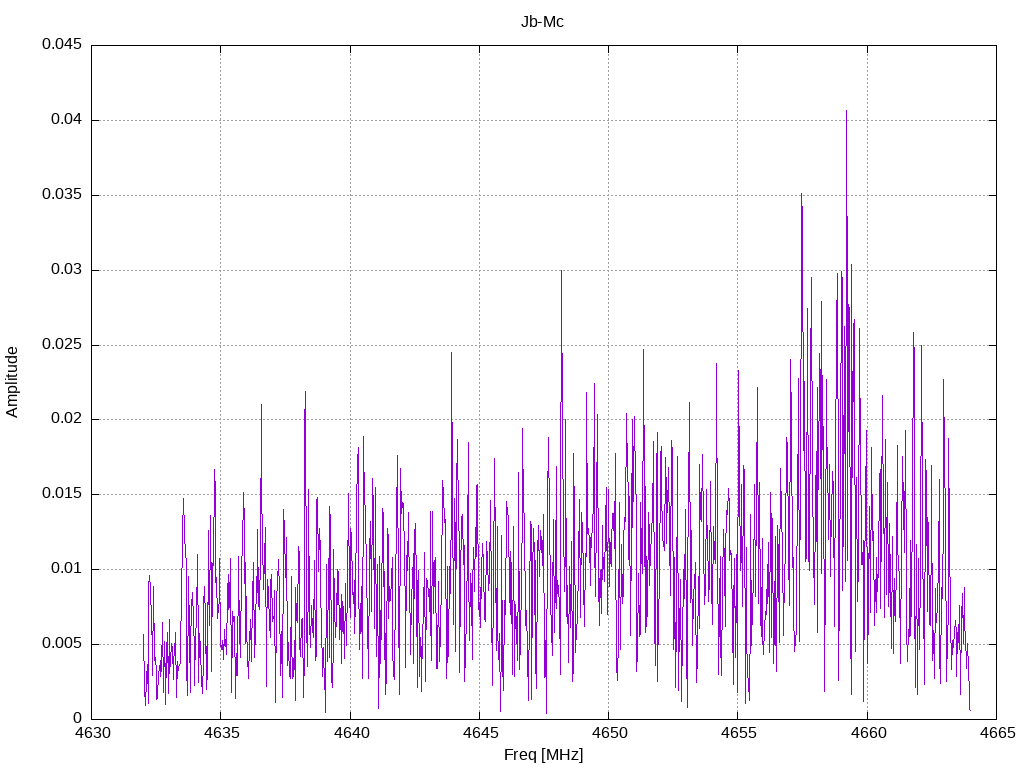Click the x-axis tick label 4660
Viewport: 1024px width, 768px height.
[868, 733]
